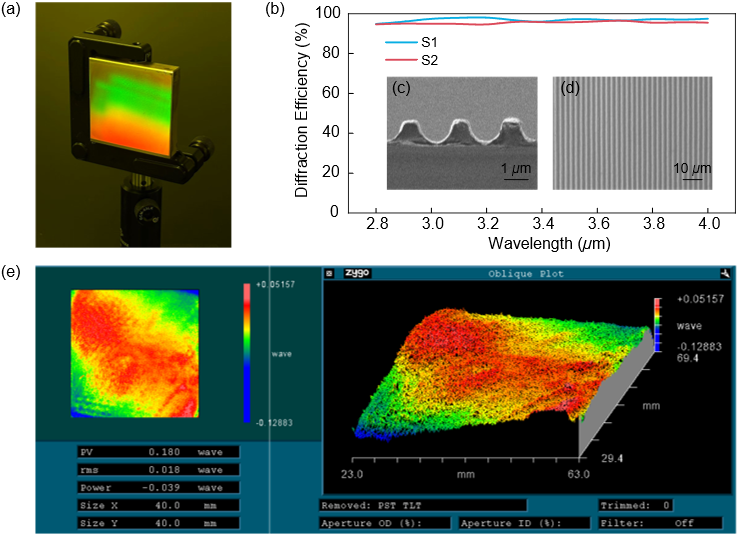
Task: Click the wrench icon on Oblique Plot window
Action: [x=723, y=273]
